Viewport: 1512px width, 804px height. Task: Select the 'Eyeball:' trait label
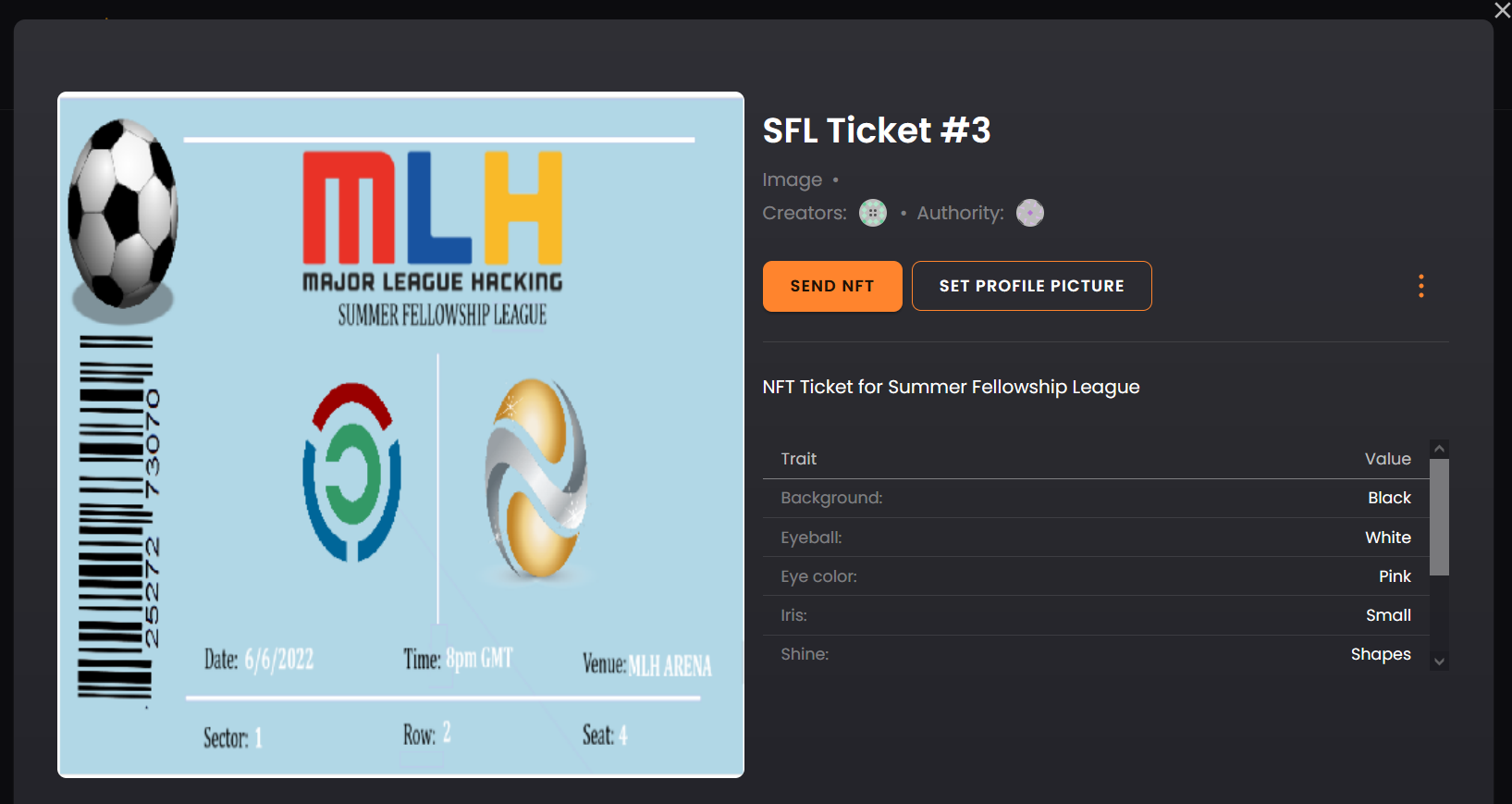[811, 538]
